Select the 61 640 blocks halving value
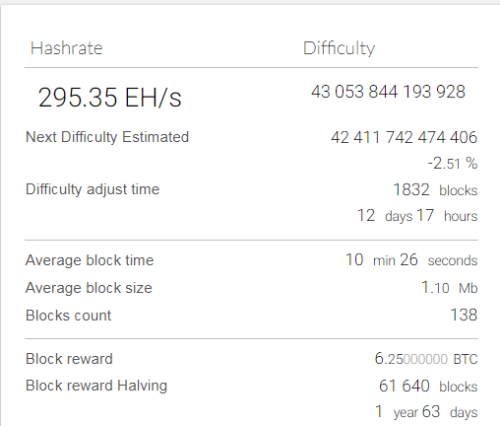This screenshot has width=500, height=426. click(x=428, y=386)
